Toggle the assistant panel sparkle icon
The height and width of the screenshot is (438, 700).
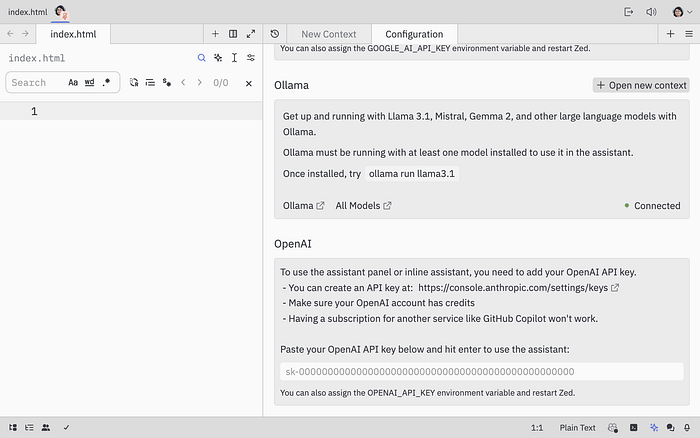(x=654, y=428)
